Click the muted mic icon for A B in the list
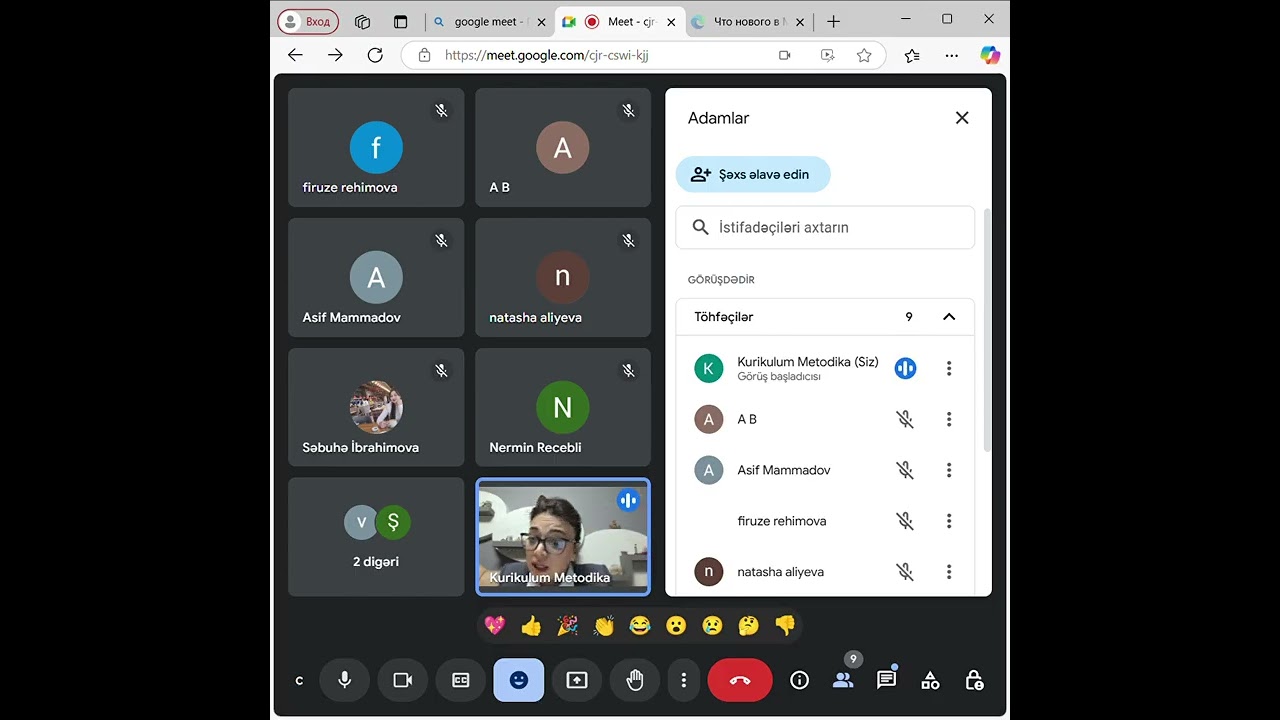 tap(905, 419)
